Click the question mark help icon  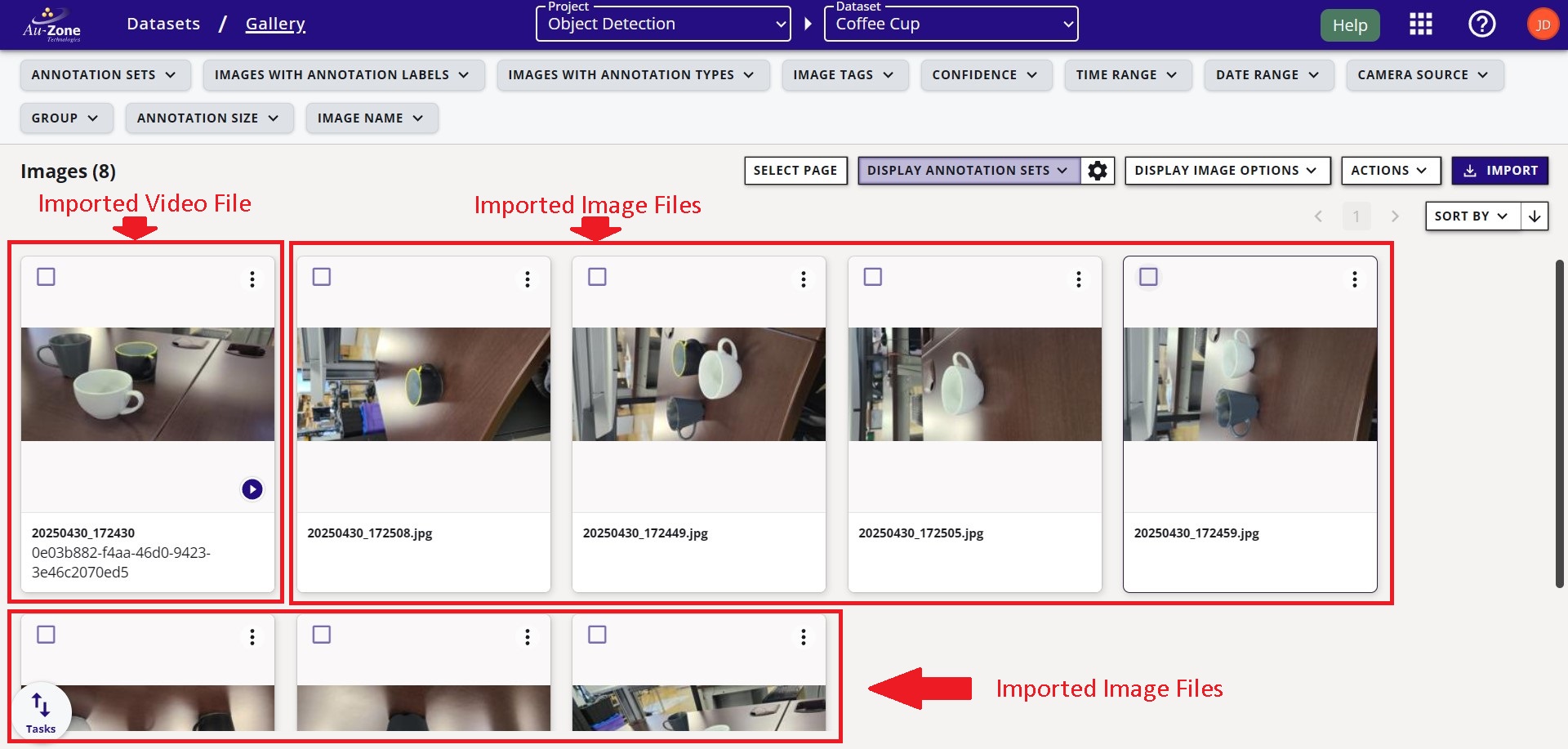tap(1481, 25)
